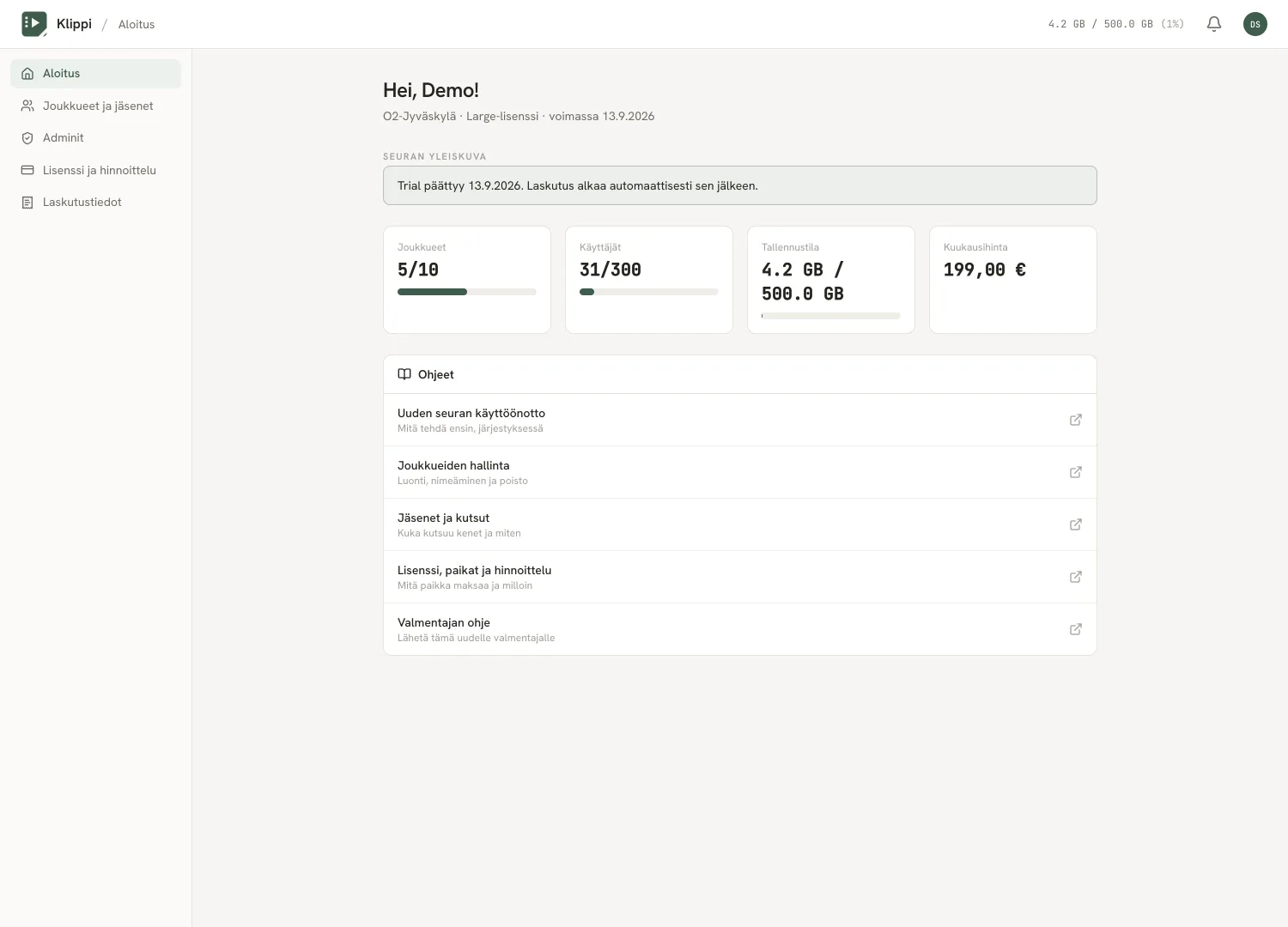
Task: Click the home icon beside Aloitus
Action: click(x=27, y=74)
